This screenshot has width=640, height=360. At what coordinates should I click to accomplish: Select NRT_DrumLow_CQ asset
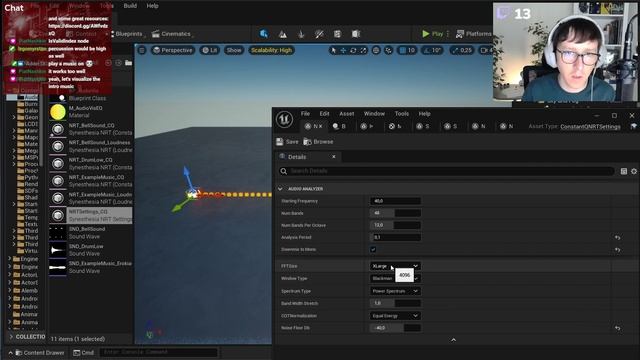(91, 164)
